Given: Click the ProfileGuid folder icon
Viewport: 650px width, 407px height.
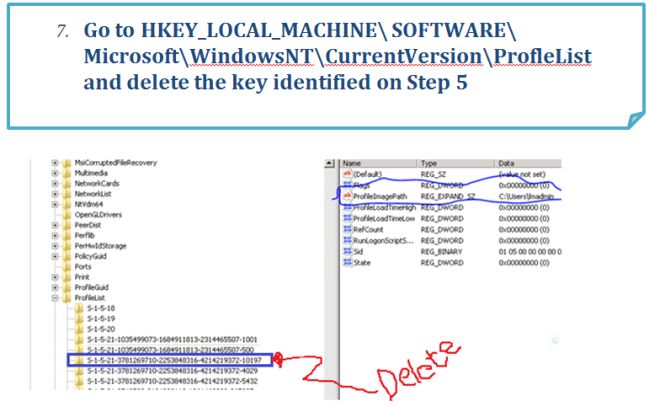Looking at the screenshot, I should coord(66,287).
